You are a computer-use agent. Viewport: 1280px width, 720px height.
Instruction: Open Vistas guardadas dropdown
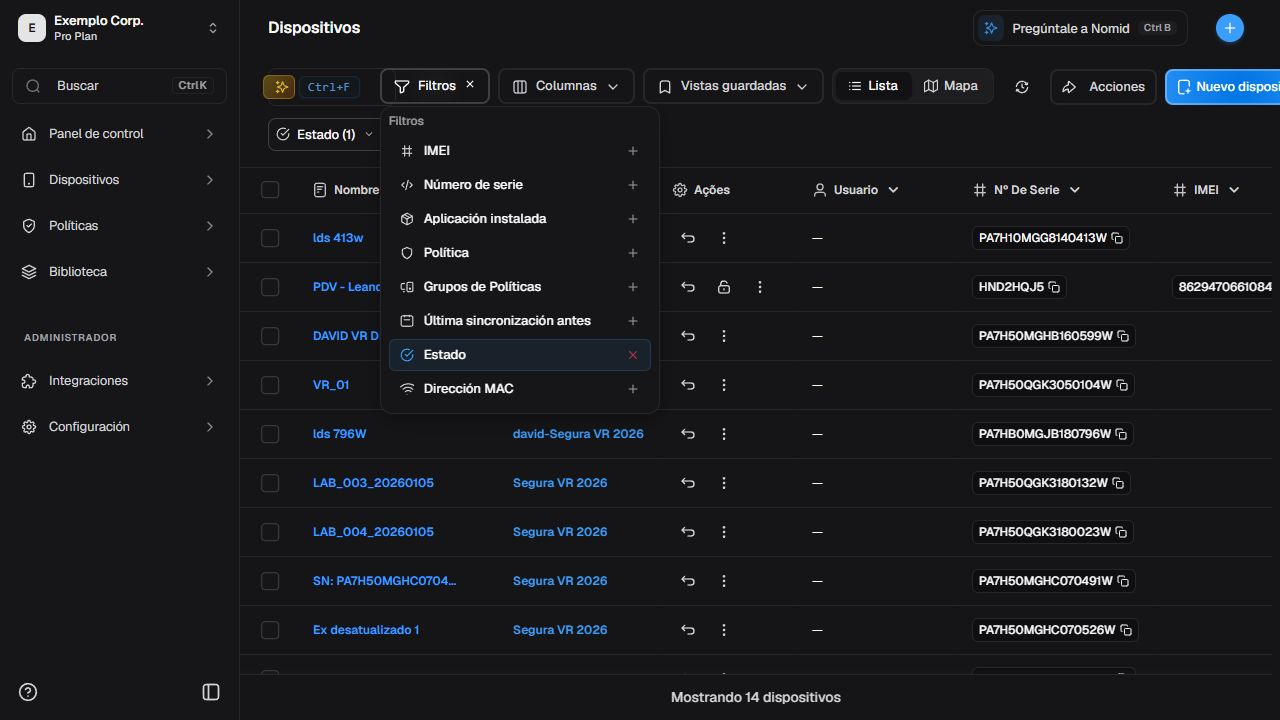[x=733, y=87]
